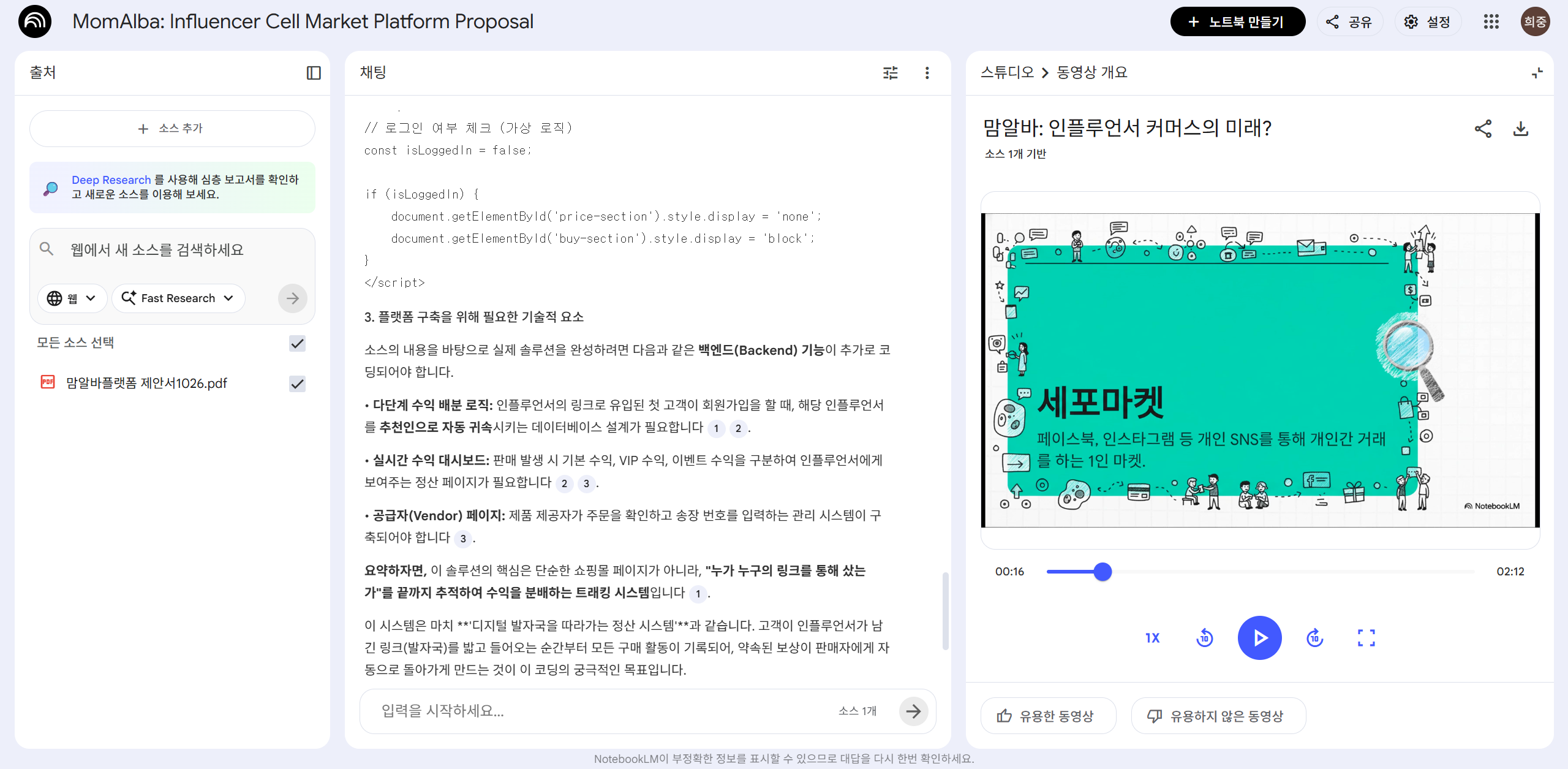Viewport: 1568px width, 769px height.
Task: Collapse the sources panel sidebar icon
Action: click(x=314, y=73)
